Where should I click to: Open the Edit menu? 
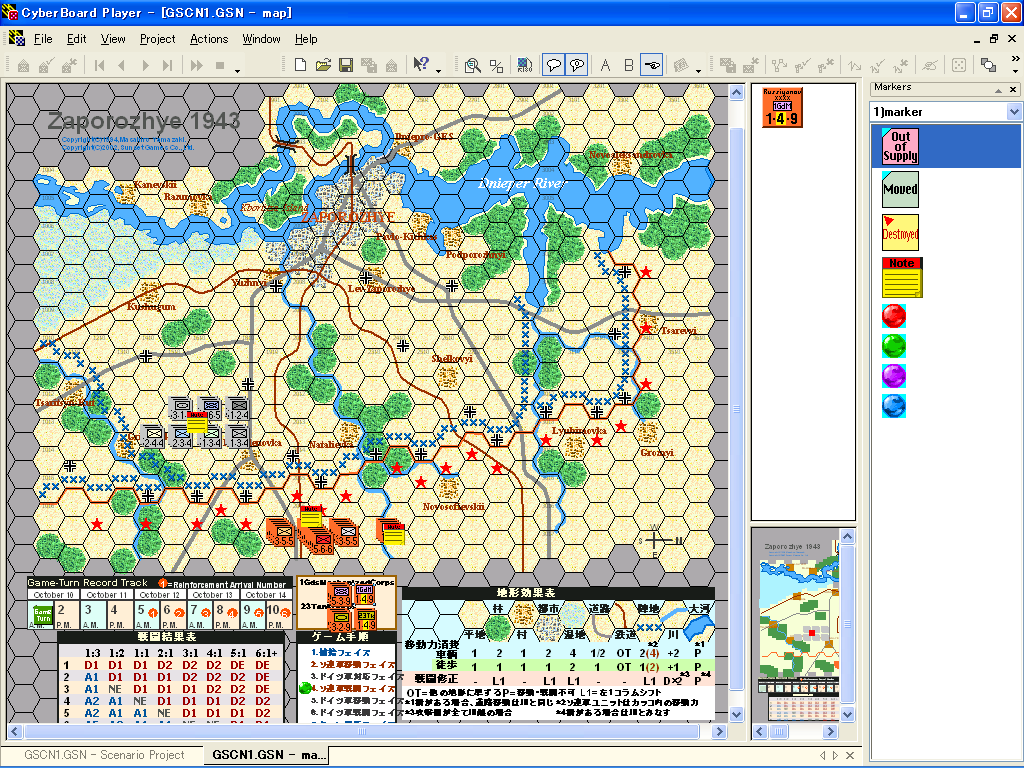(76, 39)
